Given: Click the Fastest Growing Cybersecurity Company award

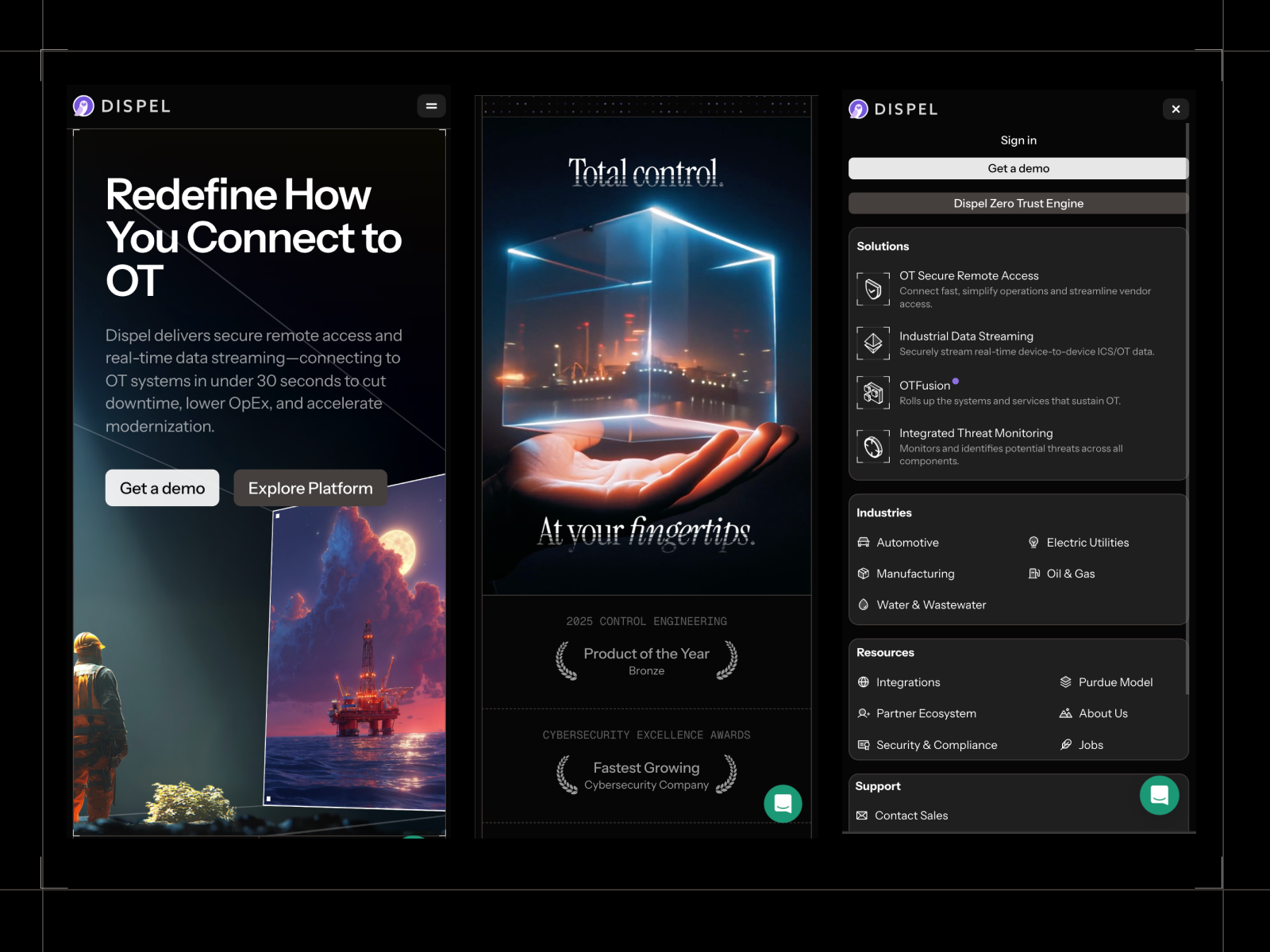Looking at the screenshot, I should coord(646,775).
